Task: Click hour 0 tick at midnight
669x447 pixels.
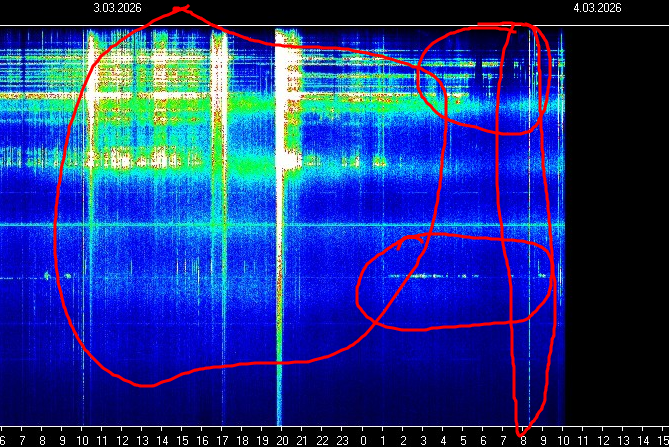Action: [363, 439]
